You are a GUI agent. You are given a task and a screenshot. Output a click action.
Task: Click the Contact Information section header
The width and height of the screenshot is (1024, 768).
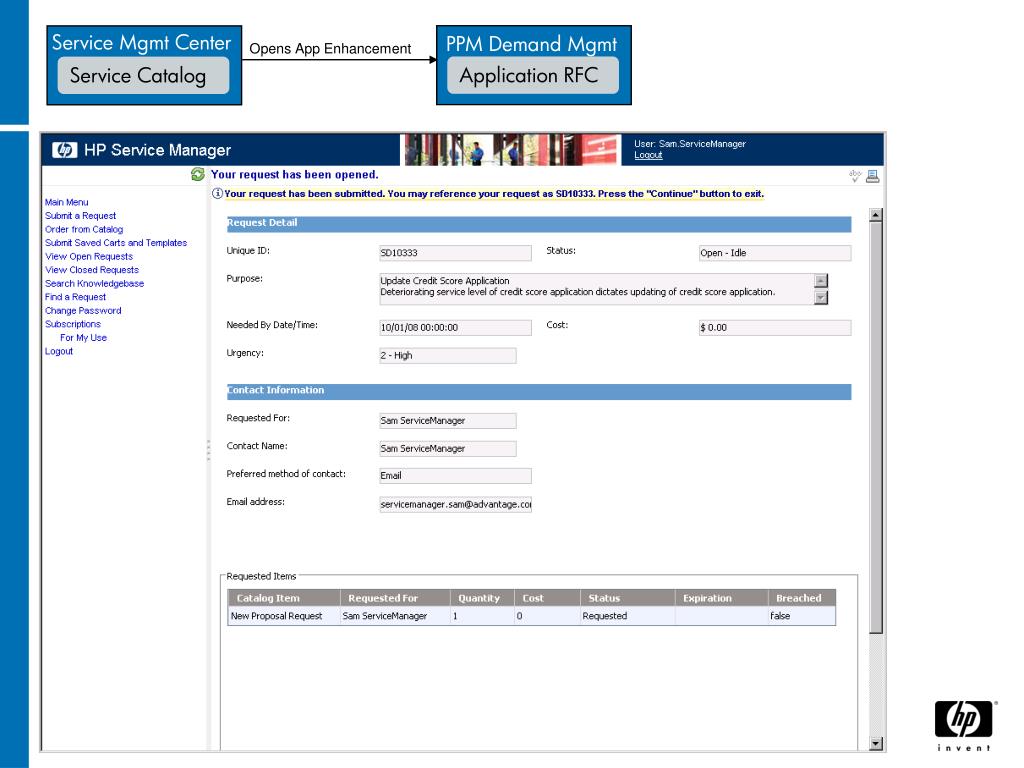tap(539, 391)
